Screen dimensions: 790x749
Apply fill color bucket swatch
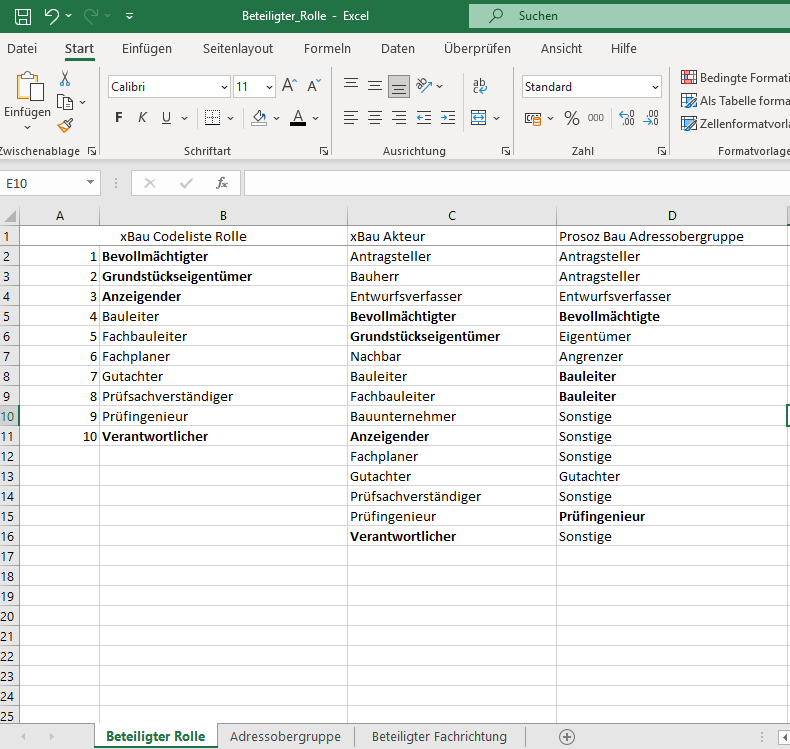259,118
